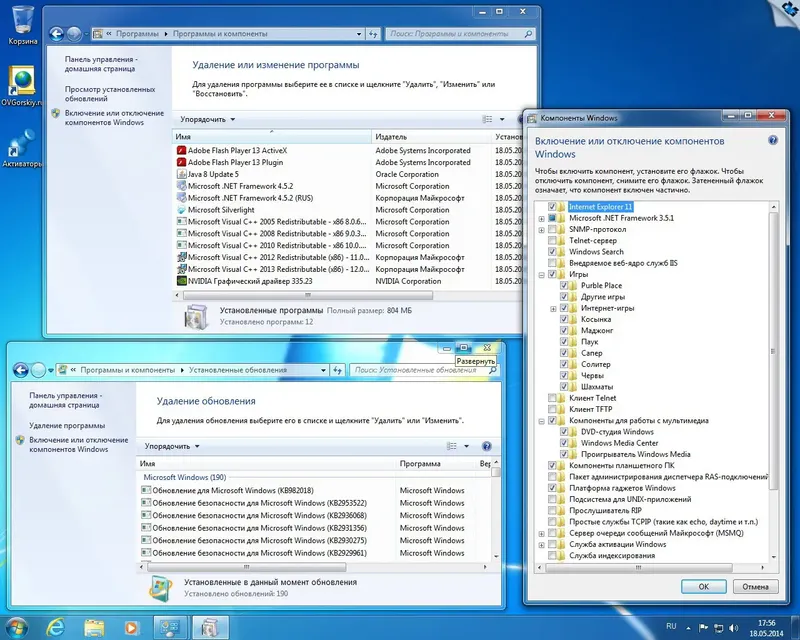Click Программы и компоненты breadcrumb in the Updates window

(x=128, y=370)
